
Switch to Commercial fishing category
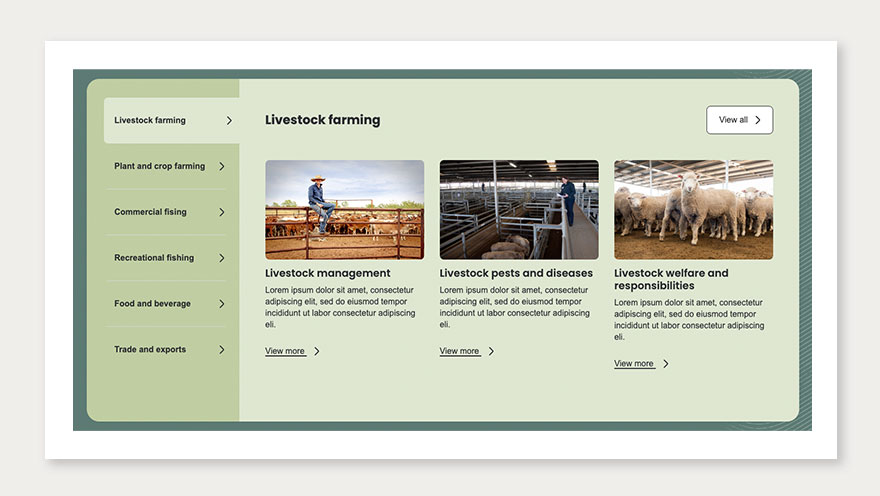(x=150, y=212)
